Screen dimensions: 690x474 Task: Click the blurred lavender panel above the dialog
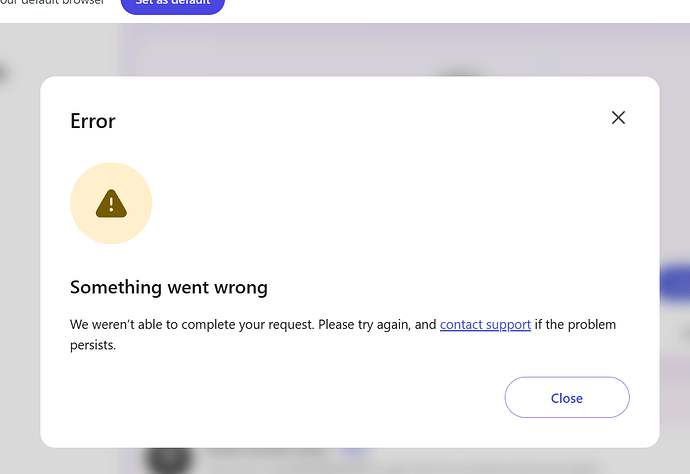(x=405, y=49)
